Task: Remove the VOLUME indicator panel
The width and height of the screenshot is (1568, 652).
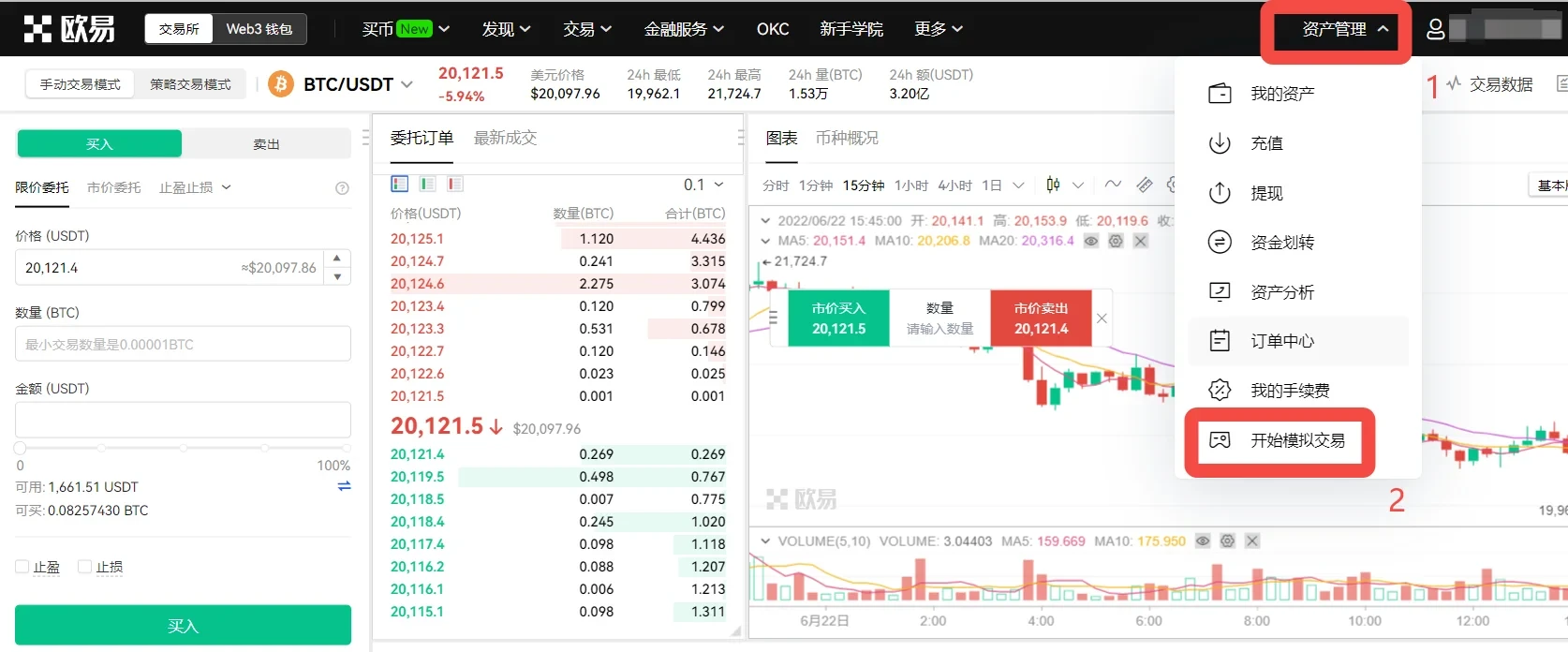Action: pos(1252,541)
